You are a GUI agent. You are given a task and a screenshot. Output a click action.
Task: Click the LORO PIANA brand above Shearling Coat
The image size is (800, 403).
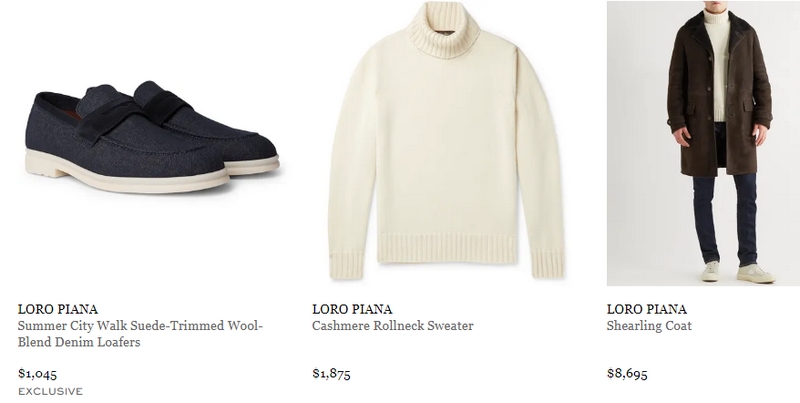(x=646, y=309)
